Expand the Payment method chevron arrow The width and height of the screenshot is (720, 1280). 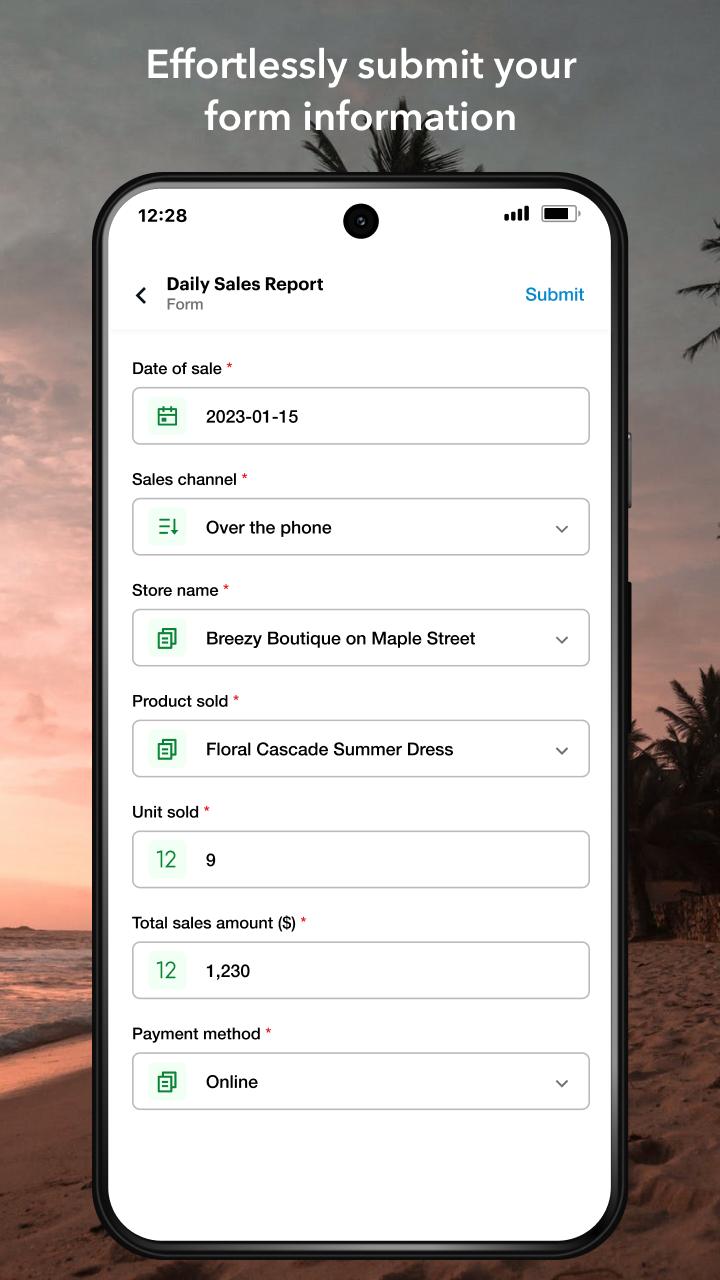562,1084
